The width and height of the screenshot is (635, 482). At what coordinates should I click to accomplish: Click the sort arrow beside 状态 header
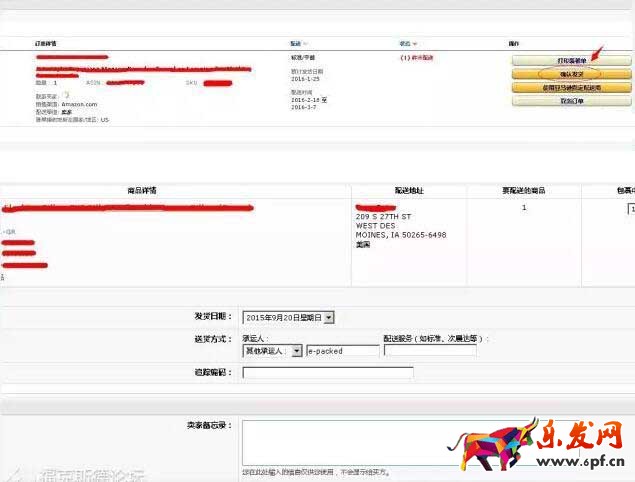tap(414, 44)
